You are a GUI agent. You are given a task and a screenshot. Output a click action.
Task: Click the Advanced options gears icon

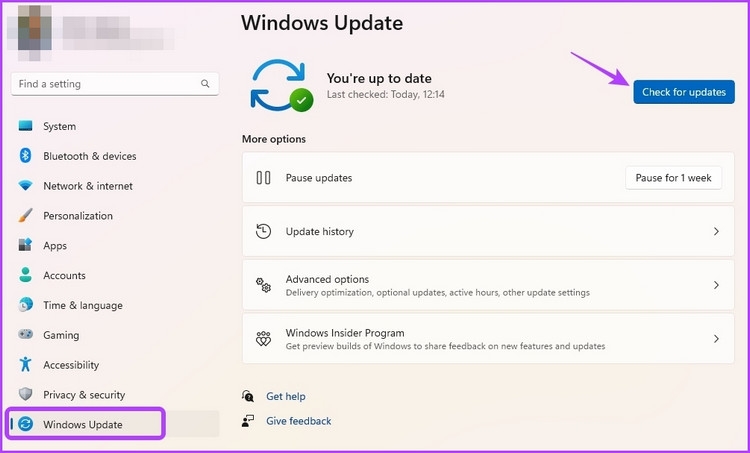click(x=264, y=285)
